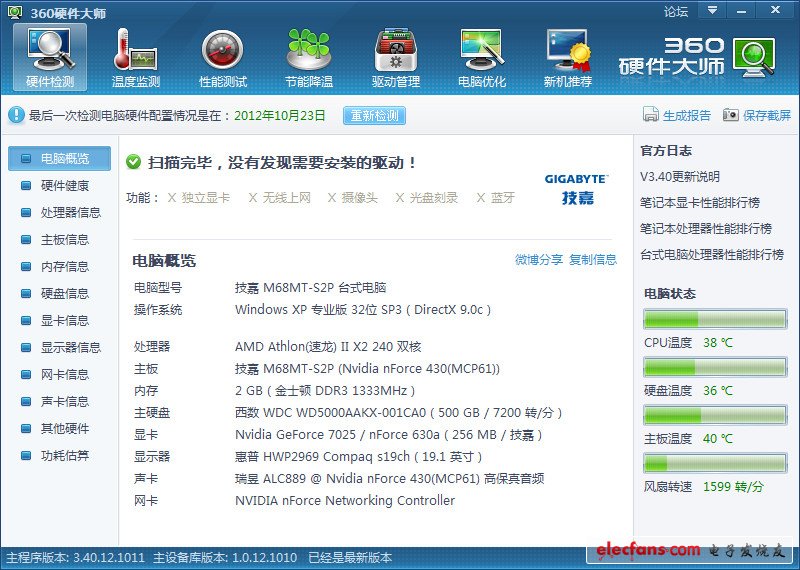Image resolution: width=800 pixels, height=570 pixels.
Task: Open 显卡信息 in the sidebar
Action: coord(64,320)
